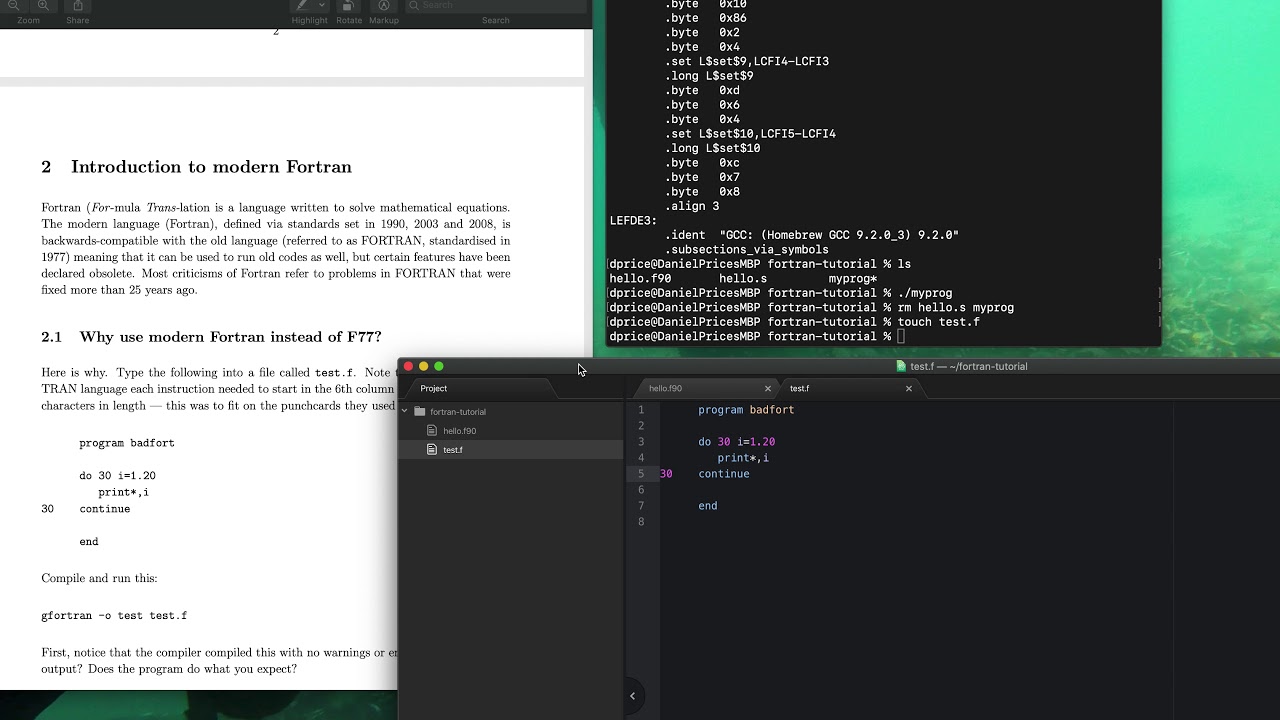Click 'program badfort' in the editor
The height and width of the screenshot is (720, 1280).
pos(746,410)
